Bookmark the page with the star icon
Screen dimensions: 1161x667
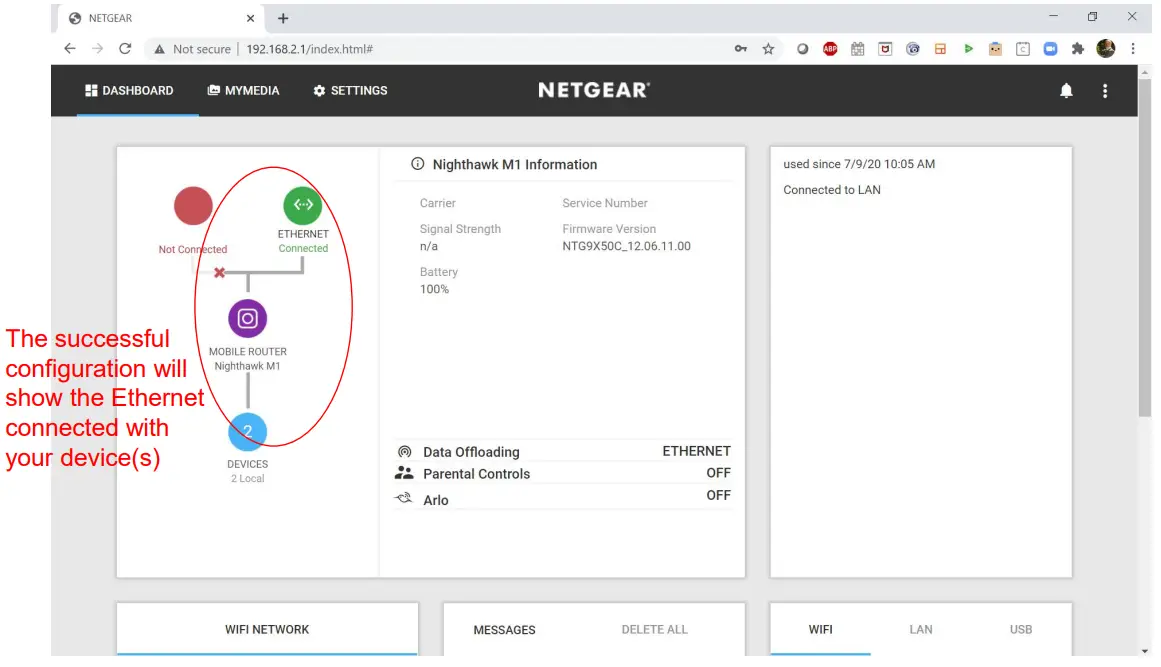pos(767,48)
